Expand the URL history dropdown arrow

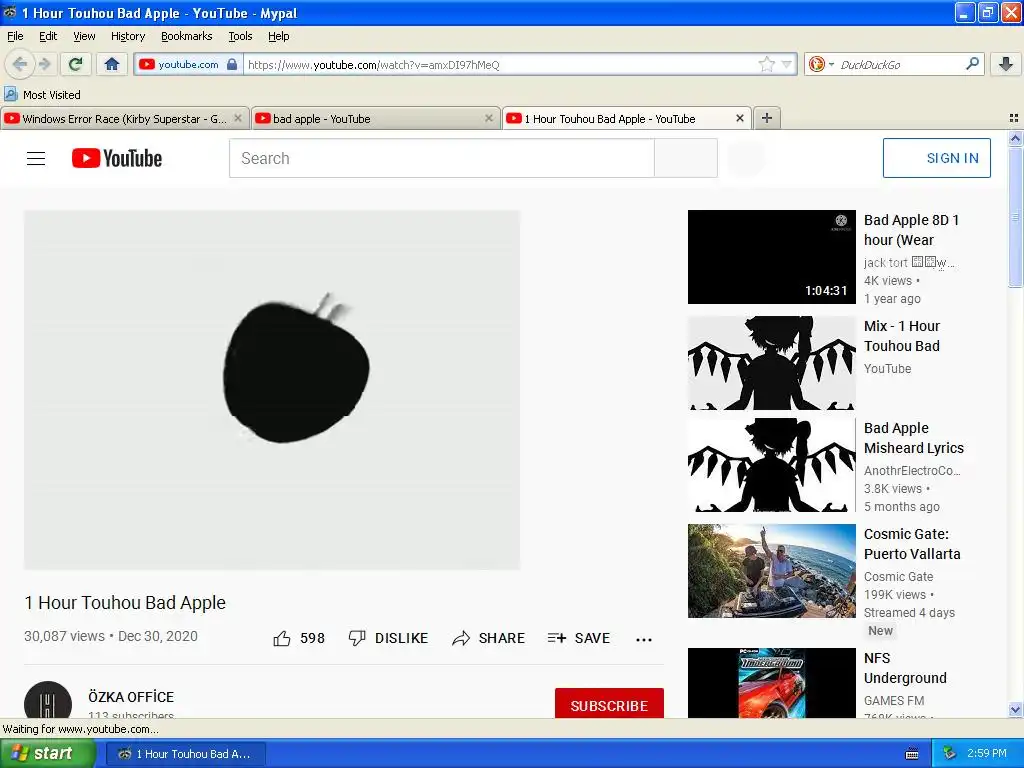pyautogui.click(x=787, y=64)
